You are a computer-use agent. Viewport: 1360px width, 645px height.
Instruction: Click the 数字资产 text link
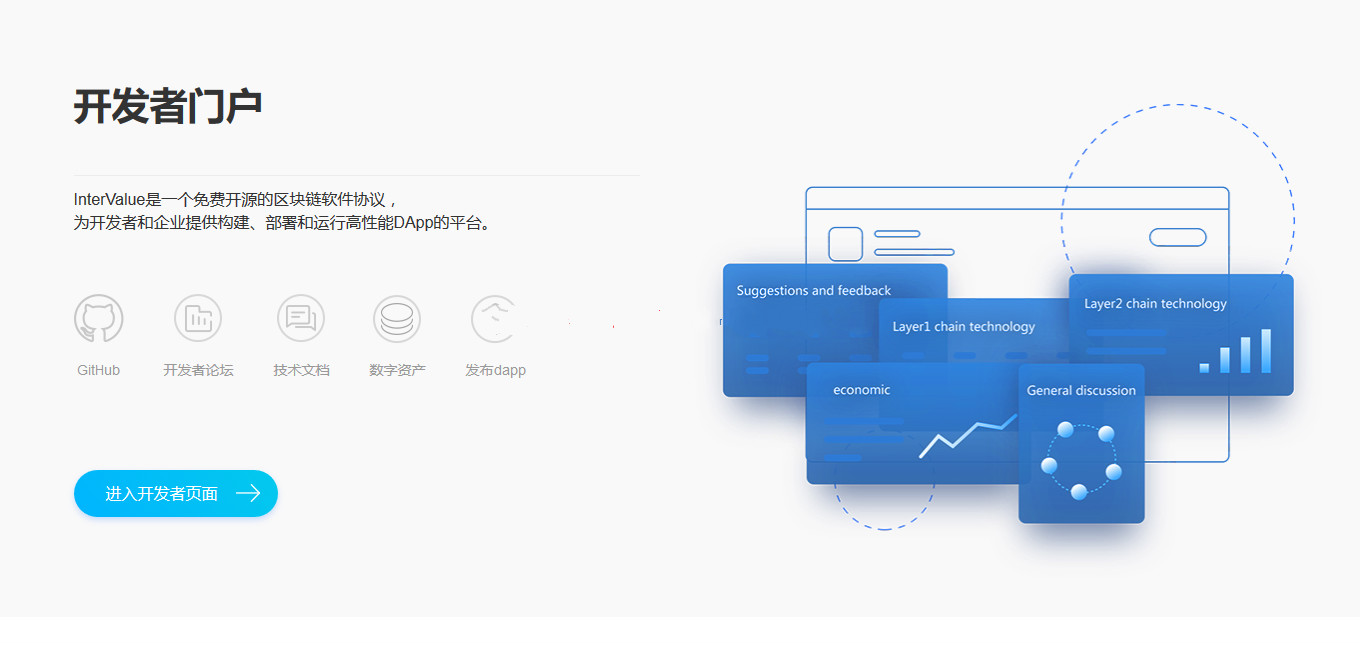click(397, 370)
